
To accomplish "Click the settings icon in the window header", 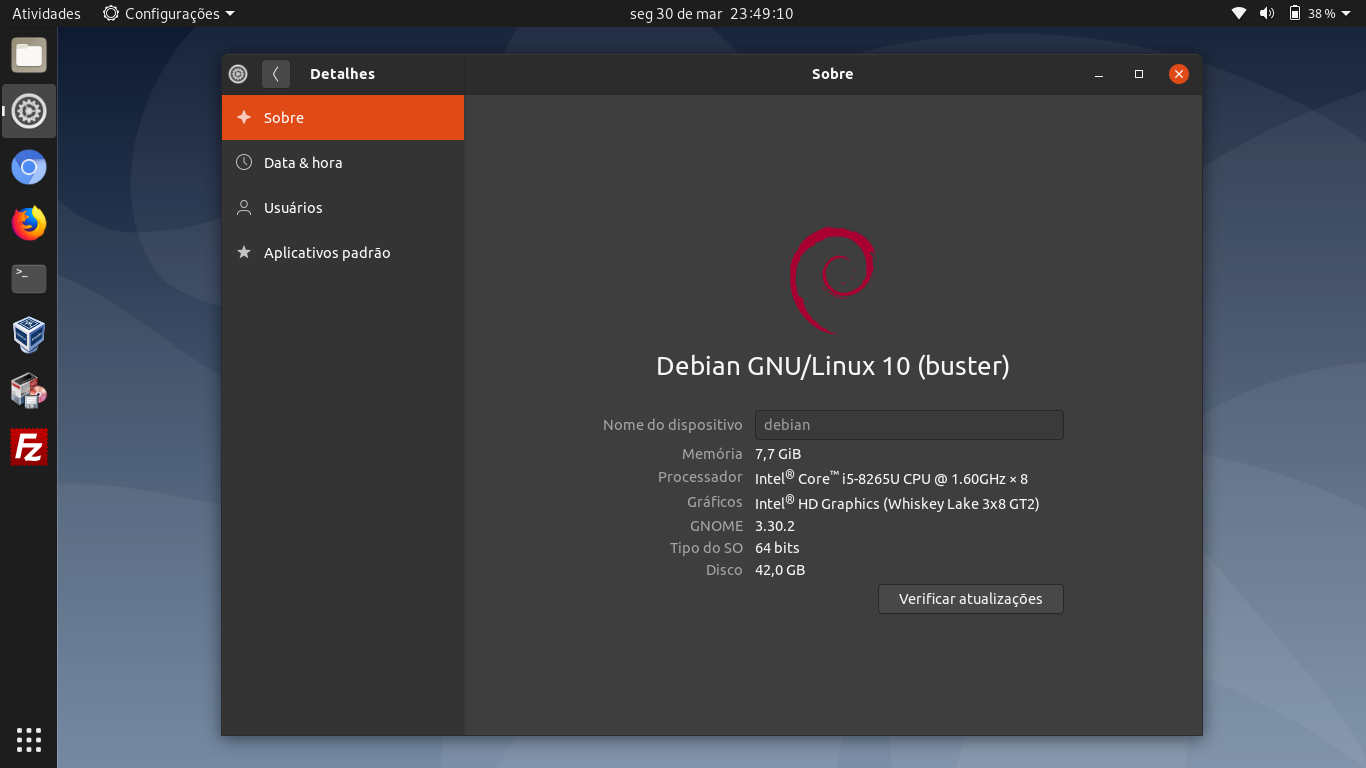I will tap(238, 74).
